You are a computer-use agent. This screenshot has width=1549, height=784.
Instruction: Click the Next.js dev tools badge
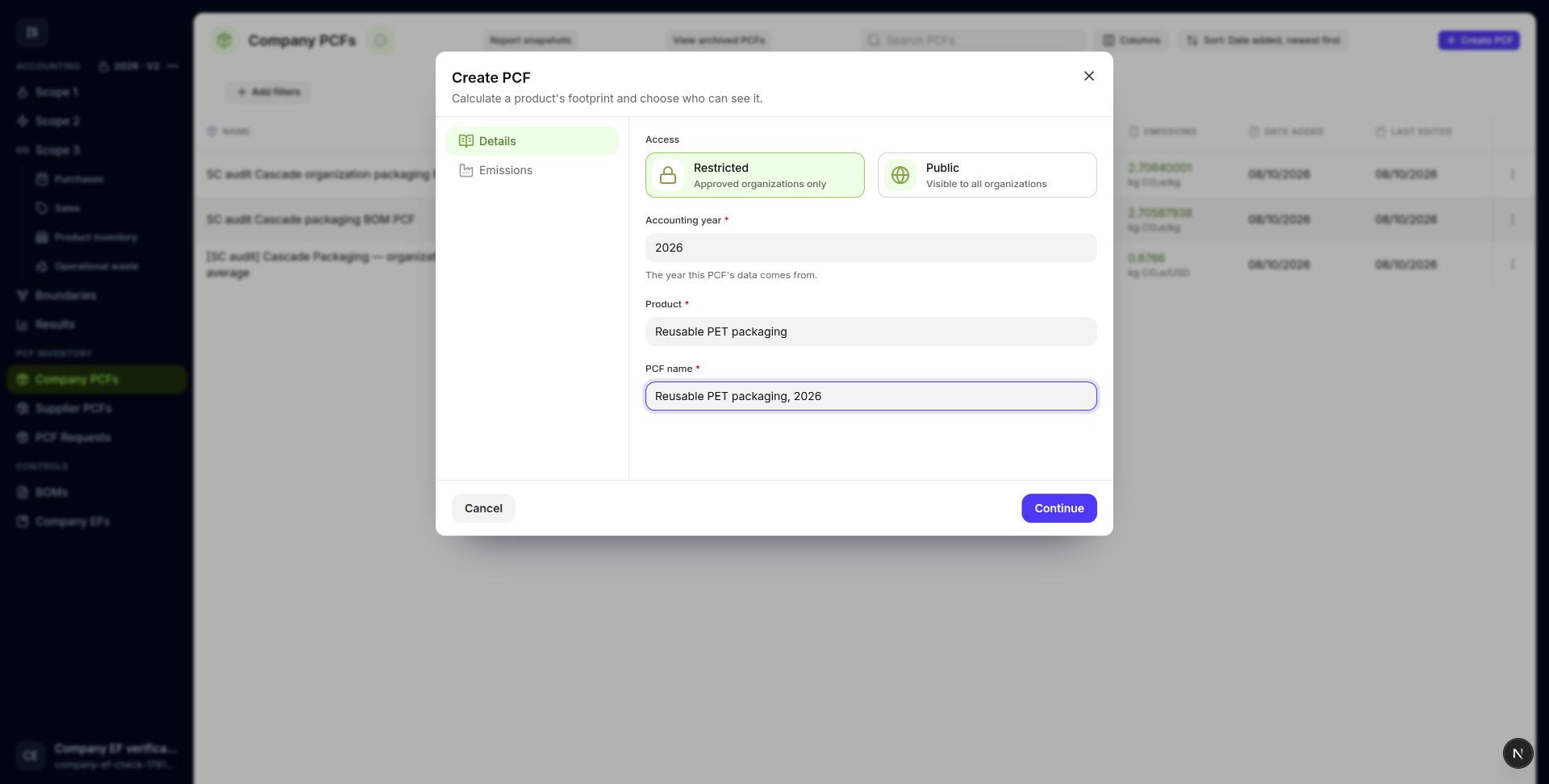click(x=1518, y=753)
